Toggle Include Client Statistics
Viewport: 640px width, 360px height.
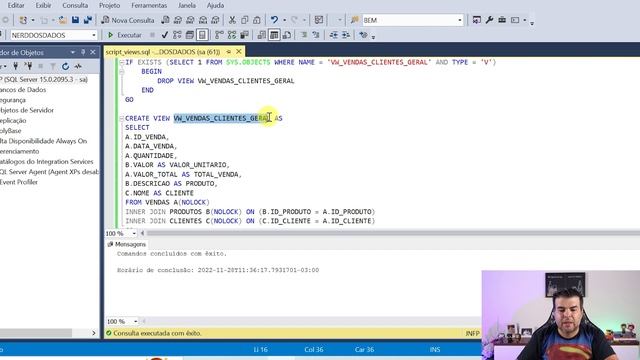[244, 35]
